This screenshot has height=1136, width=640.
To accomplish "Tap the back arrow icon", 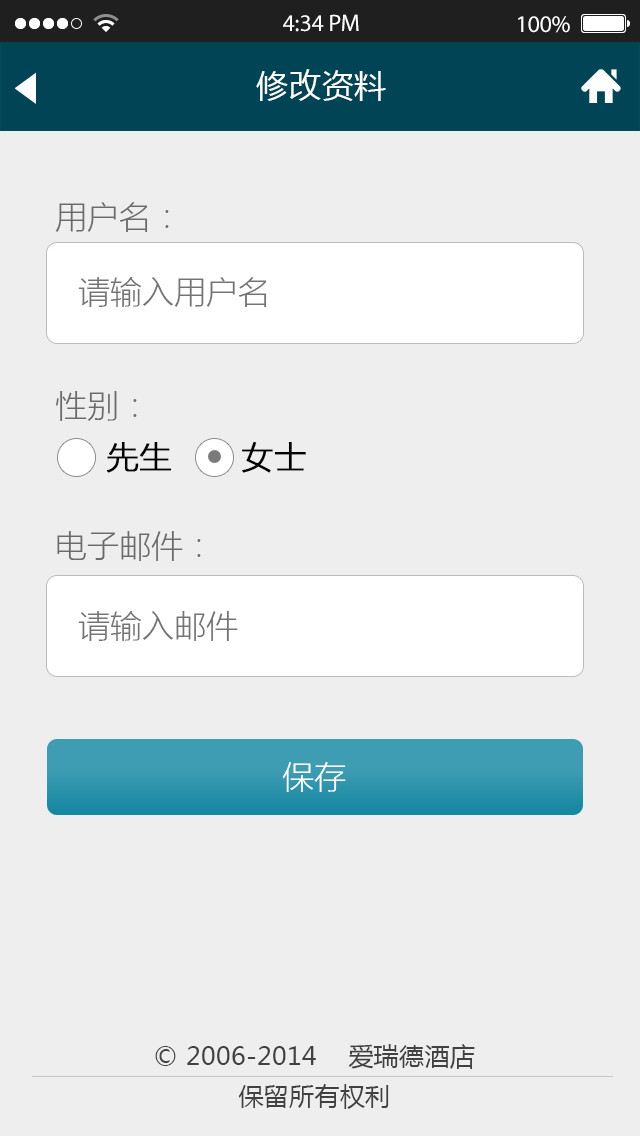I will pos(26,88).
